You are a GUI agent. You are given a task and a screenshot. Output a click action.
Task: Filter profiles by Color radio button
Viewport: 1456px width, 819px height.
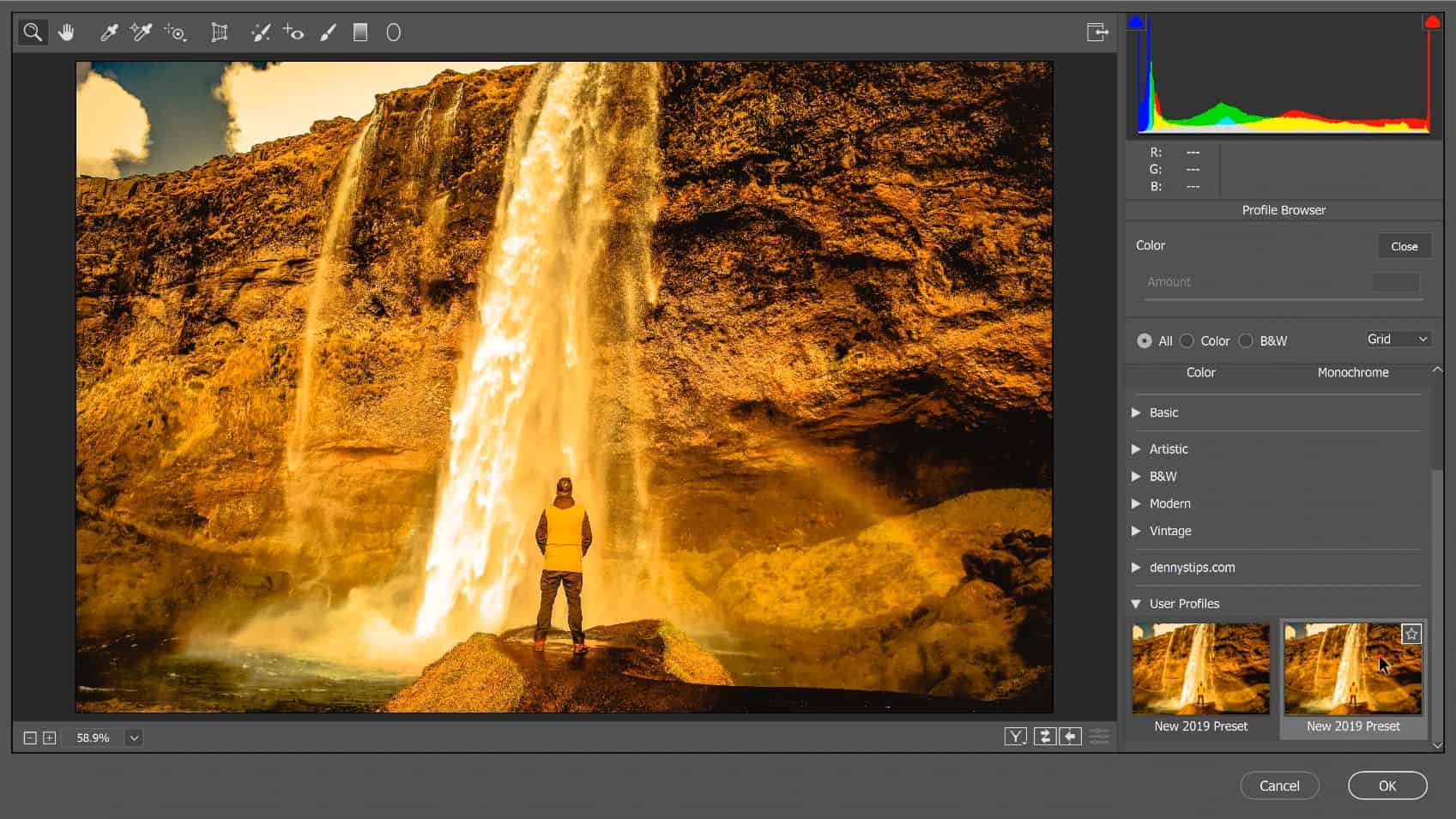click(x=1187, y=340)
